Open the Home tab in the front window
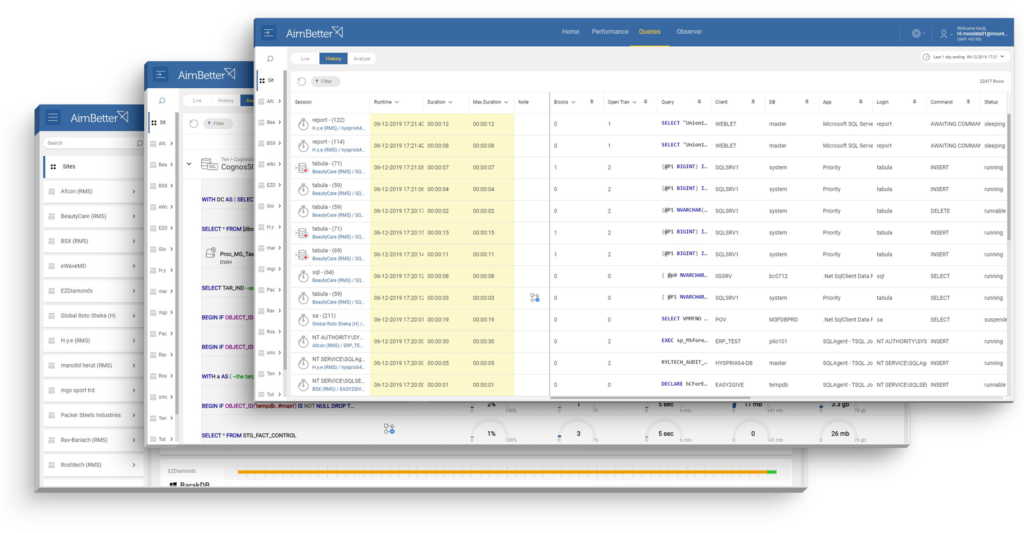 click(x=570, y=32)
